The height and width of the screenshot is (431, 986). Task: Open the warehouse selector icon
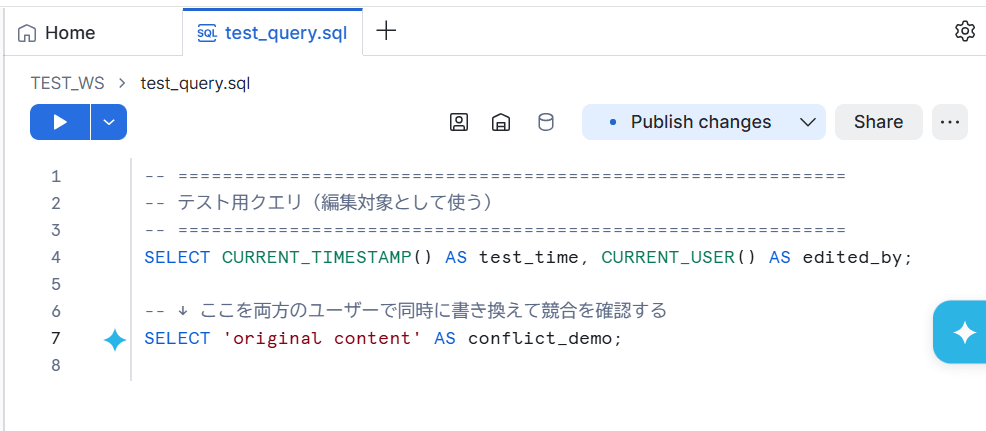tap(501, 122)
